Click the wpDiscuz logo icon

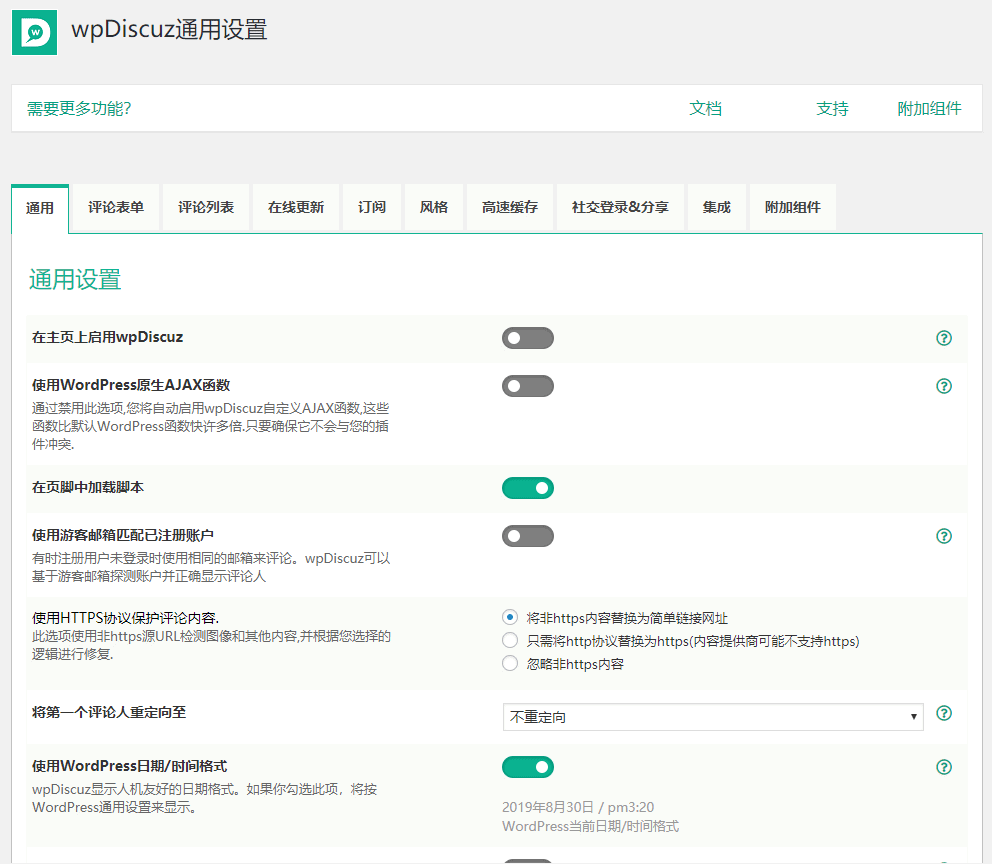[x=34, y=32]
